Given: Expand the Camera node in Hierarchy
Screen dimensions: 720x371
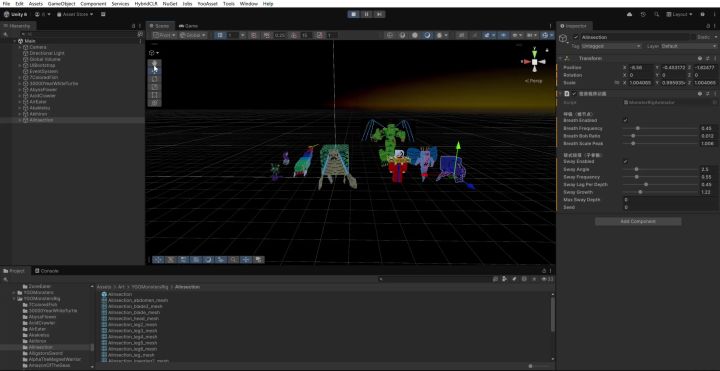Looking at the screenshot, I should pos(20,47).
